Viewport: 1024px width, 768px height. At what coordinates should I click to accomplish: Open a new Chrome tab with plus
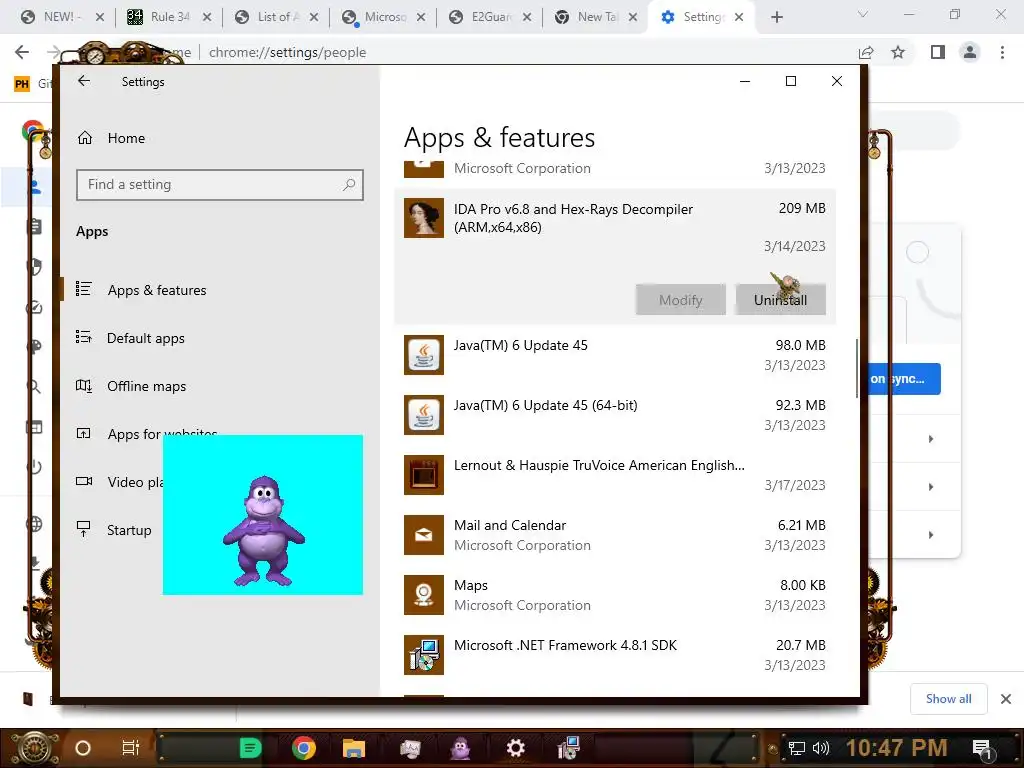click(776, 17)
